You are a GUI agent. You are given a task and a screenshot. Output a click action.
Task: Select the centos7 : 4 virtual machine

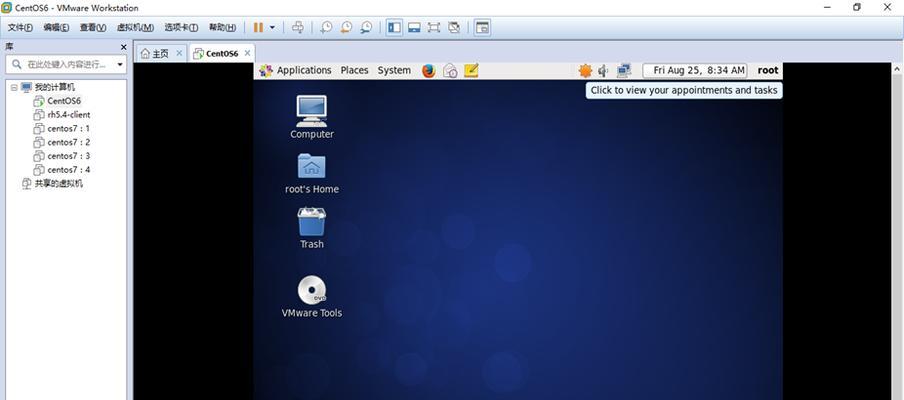69,170
